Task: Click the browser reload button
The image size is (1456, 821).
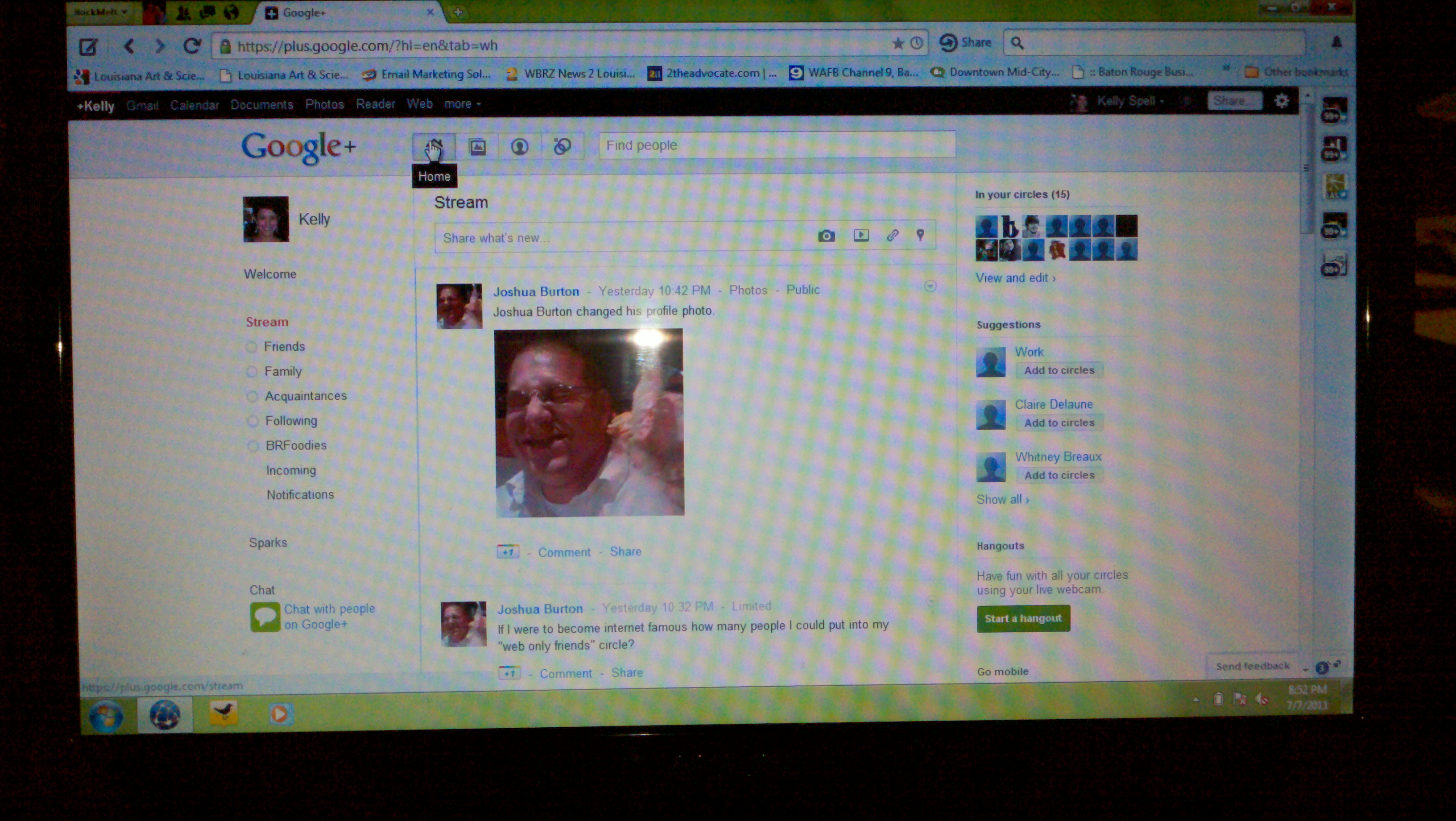Action: (192, 46)
